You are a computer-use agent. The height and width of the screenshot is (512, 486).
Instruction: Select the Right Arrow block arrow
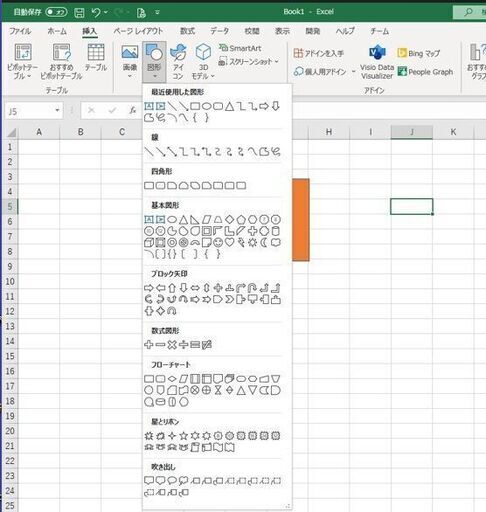pos(149,288)
